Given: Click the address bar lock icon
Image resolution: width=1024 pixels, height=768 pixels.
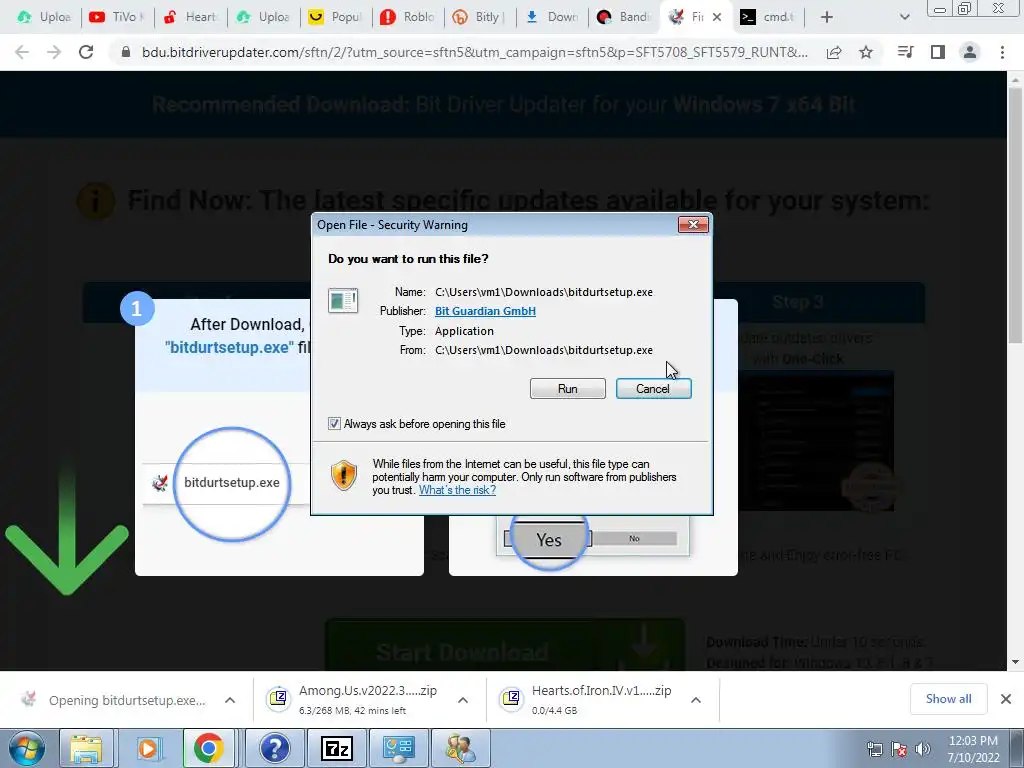Looking at the screenshot, I should pos(125,52).
